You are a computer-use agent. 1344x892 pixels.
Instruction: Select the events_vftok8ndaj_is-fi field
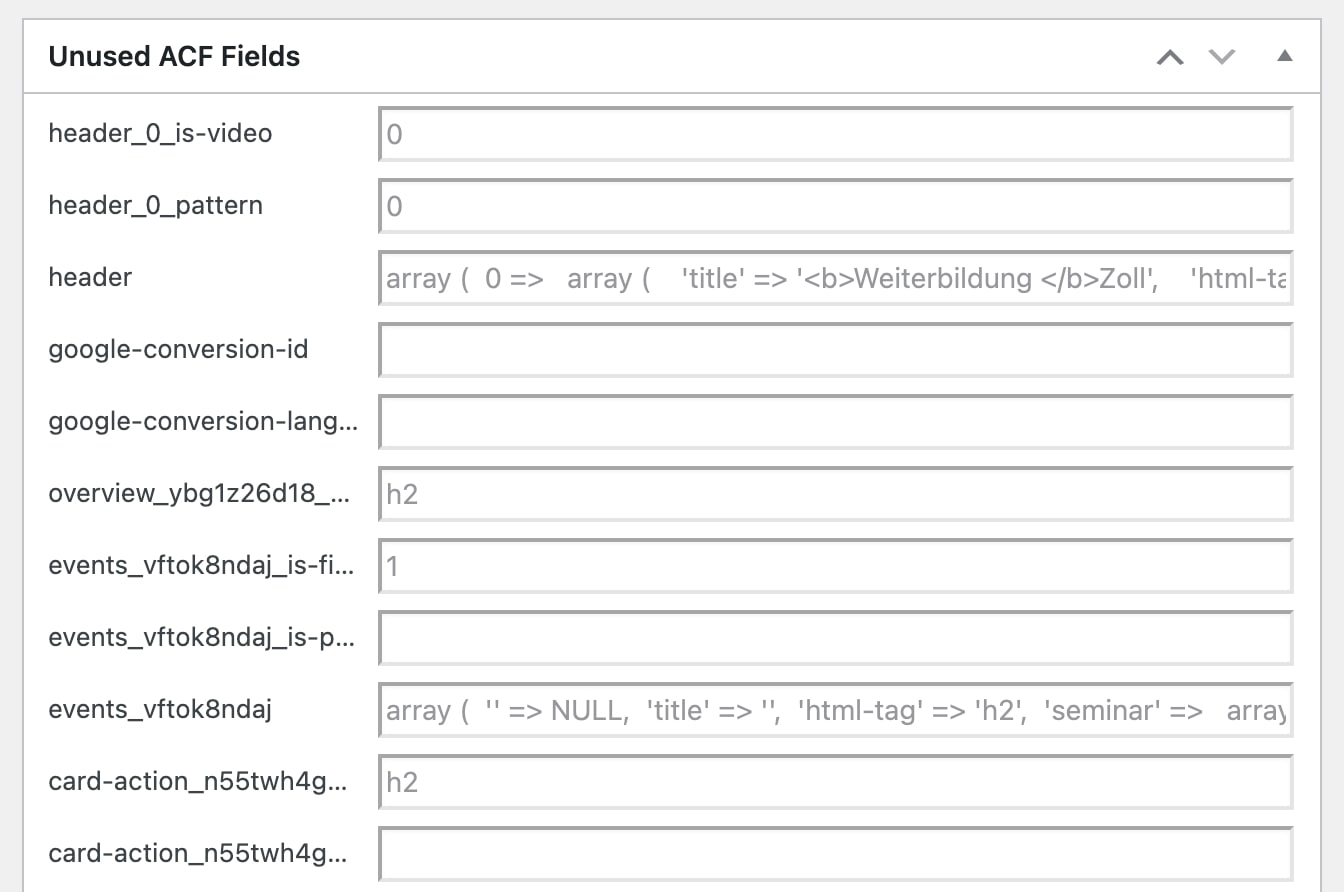(835, 566)
